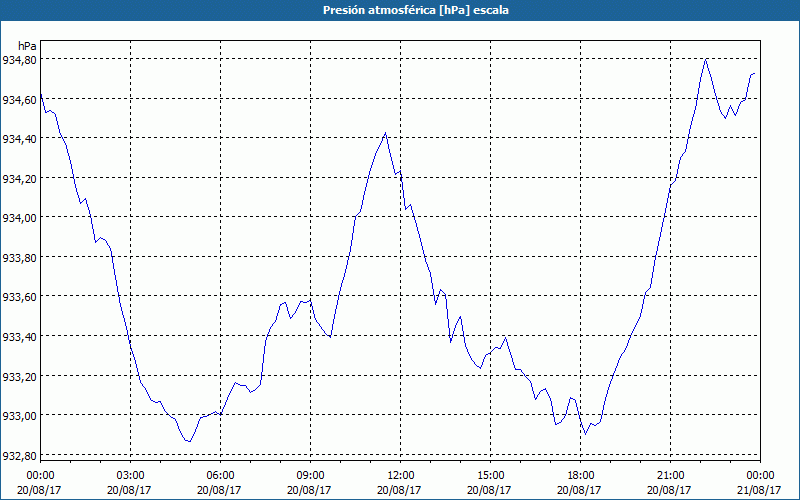Click the 18:00 time label
800x500 pixels.
point(581,476)
